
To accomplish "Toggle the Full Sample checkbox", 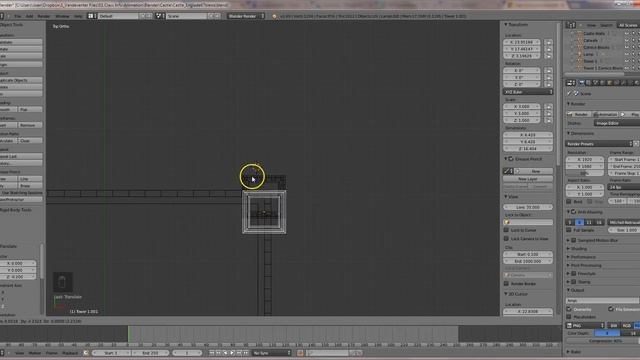I will (569, 230).
